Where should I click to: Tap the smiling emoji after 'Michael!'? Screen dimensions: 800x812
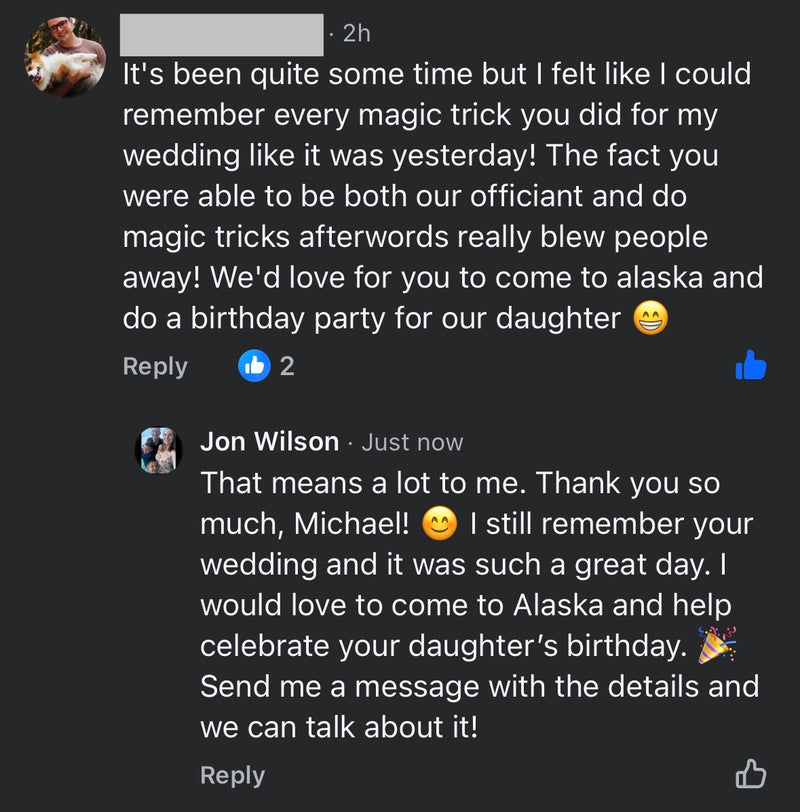(x=440, y=523)
